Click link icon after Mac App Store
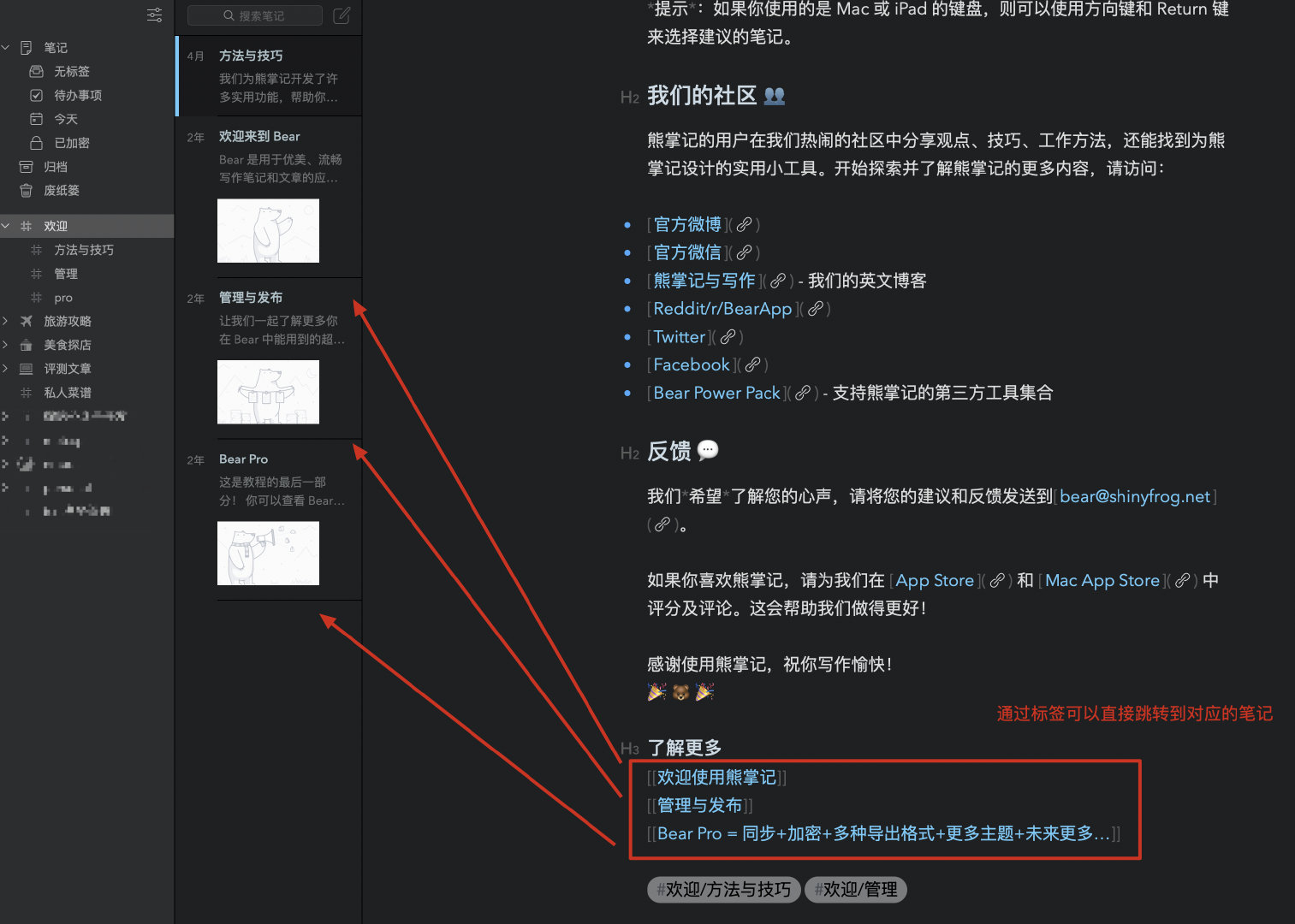The image size is (1295, 924). [x=1182, y=581]
